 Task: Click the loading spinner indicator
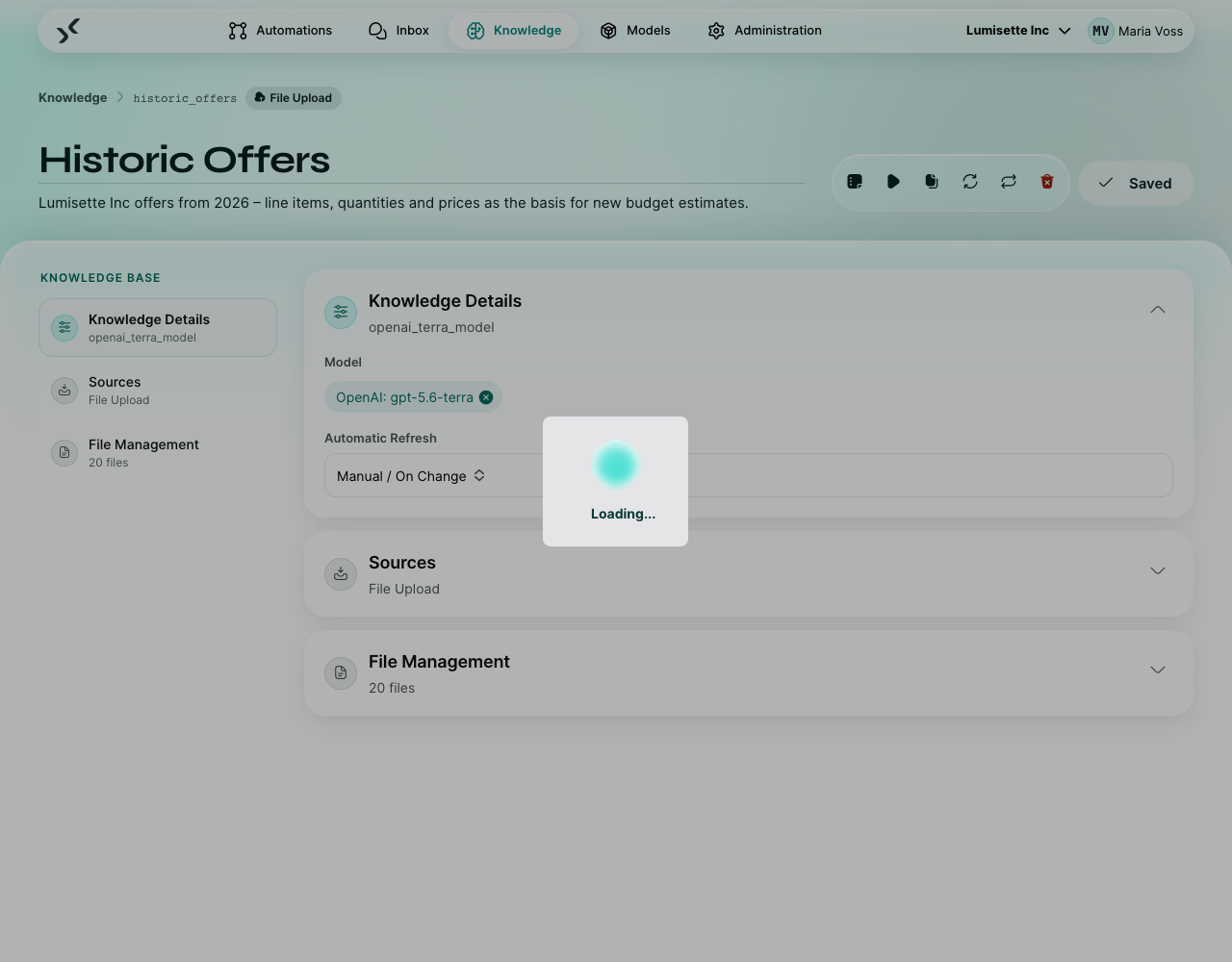click(616, 466)
